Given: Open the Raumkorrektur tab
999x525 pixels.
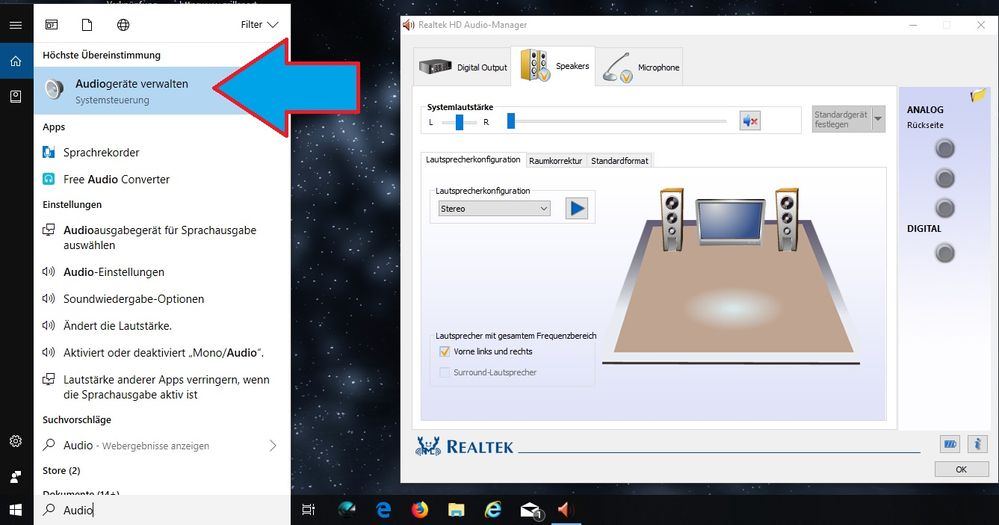Looking at the screenshot, I should tap(555, 160).
